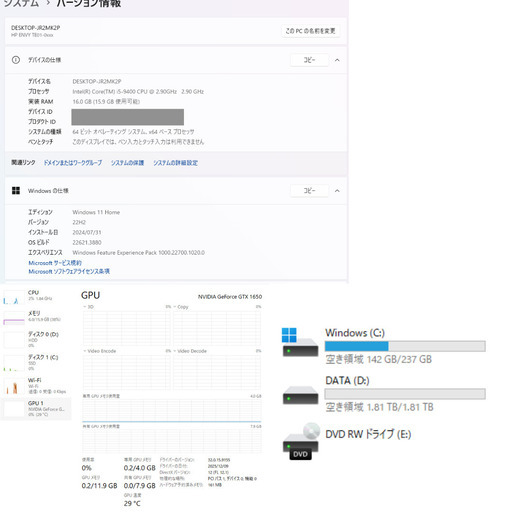The width and height of the screenshot is (512, 512).
Task: Open the domain or workgroup link
Action: [x=73, y=163]
